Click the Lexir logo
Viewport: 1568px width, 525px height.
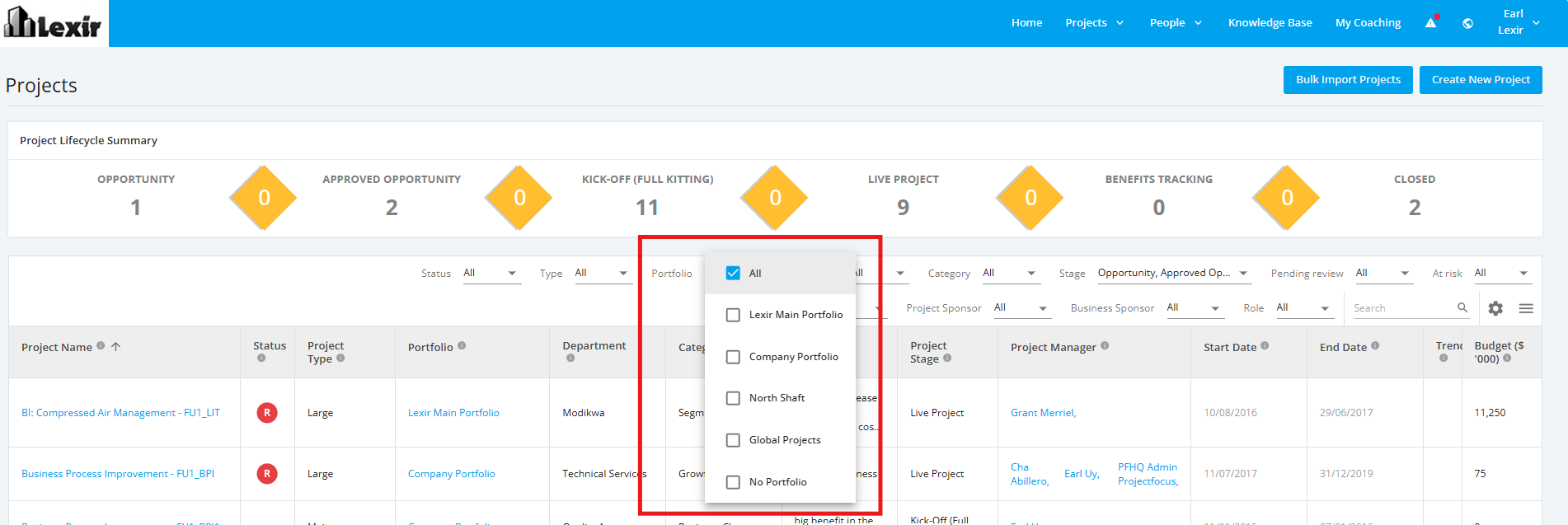coord(54,23)
